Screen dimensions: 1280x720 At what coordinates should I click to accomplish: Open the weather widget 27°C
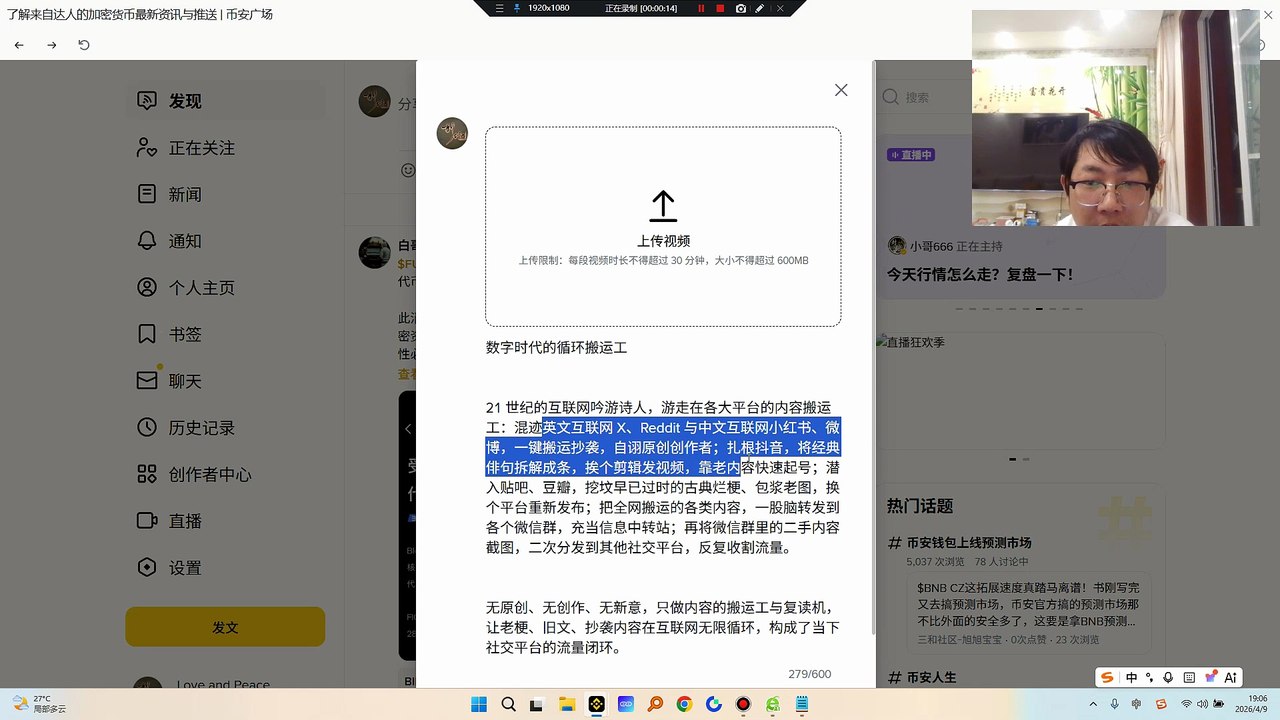pyautogui.click(x=37, y=704)
